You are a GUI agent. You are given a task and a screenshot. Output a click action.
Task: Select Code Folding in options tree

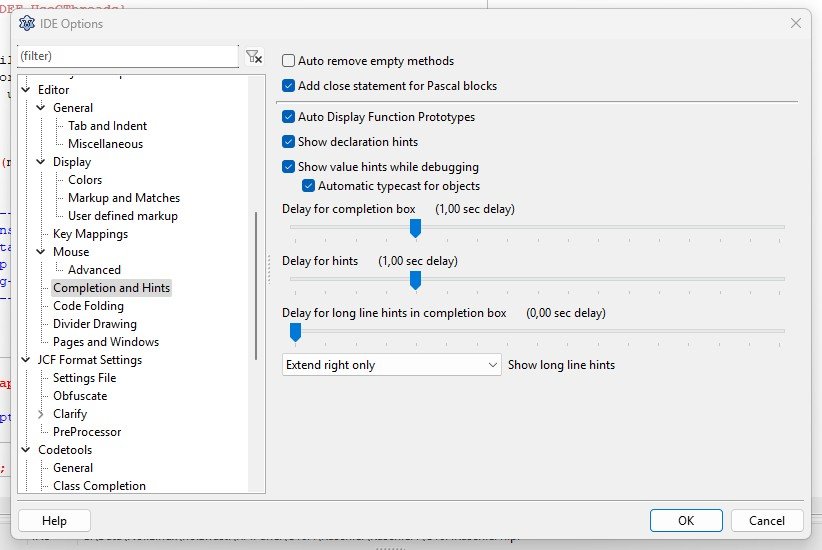tap(88, 306)
